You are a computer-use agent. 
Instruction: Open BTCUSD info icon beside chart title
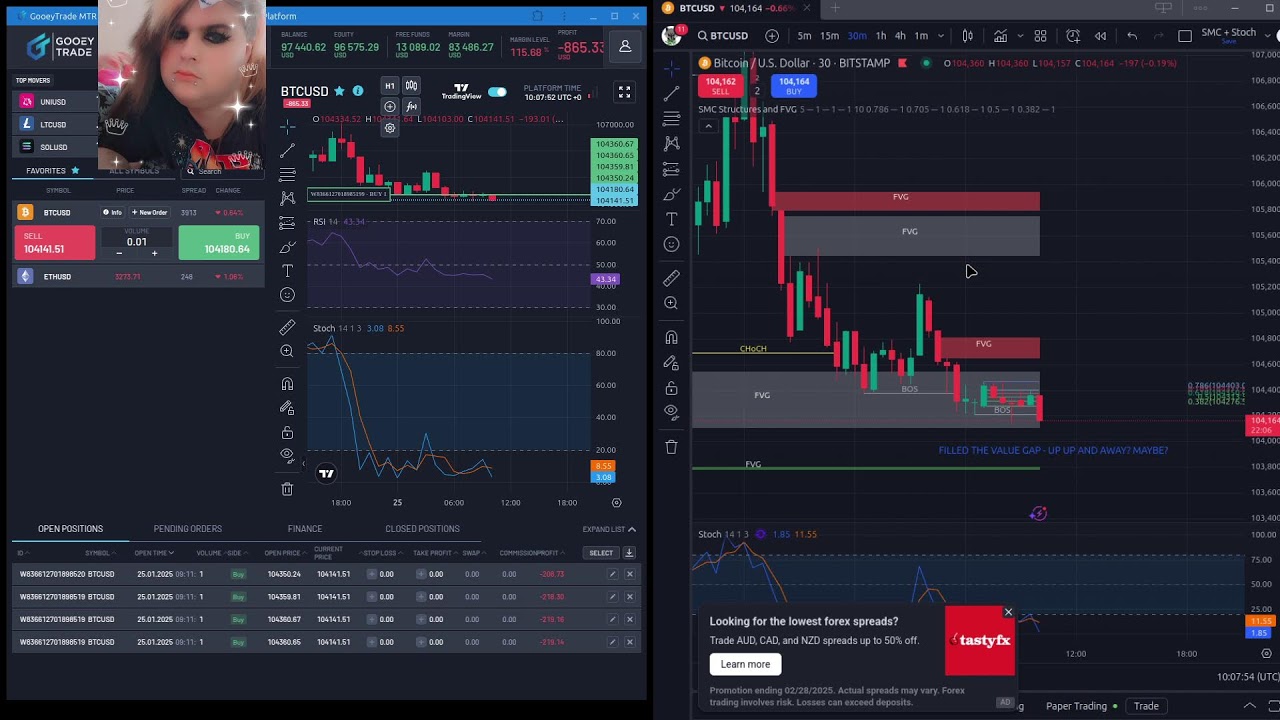click(358, 91)
